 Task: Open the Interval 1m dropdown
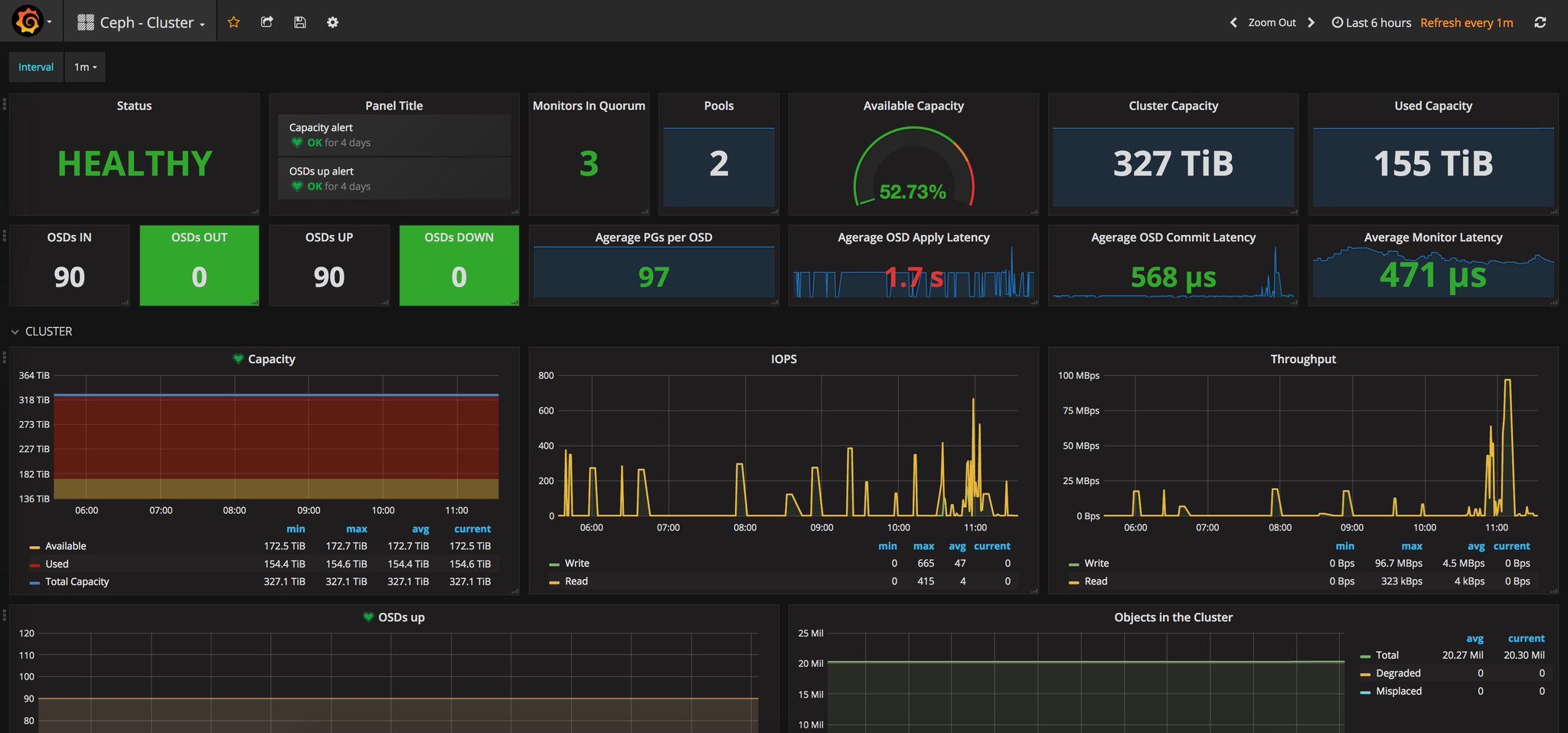pos(84,67)
